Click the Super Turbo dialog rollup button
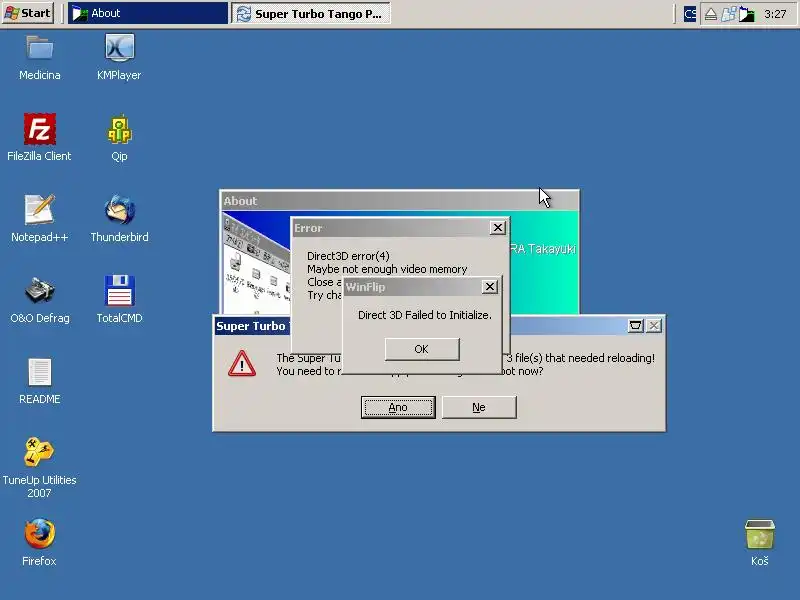The height and width of the screenshot is (600, 800). click(x=635, y=326)
